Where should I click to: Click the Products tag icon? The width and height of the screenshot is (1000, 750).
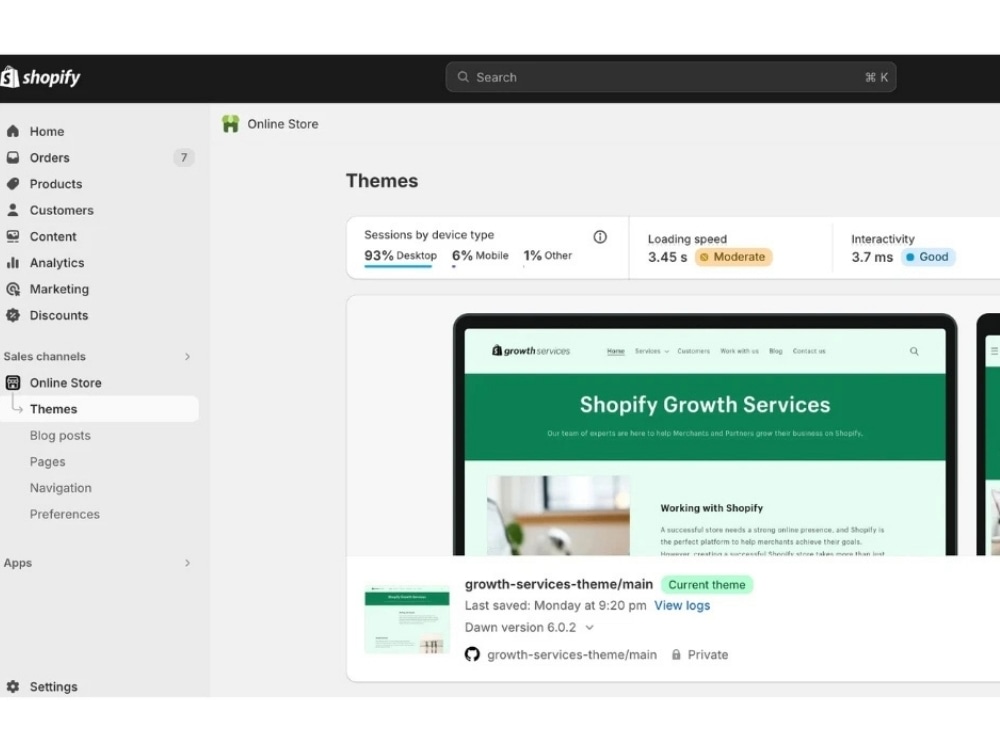click(x=13, y=184)
